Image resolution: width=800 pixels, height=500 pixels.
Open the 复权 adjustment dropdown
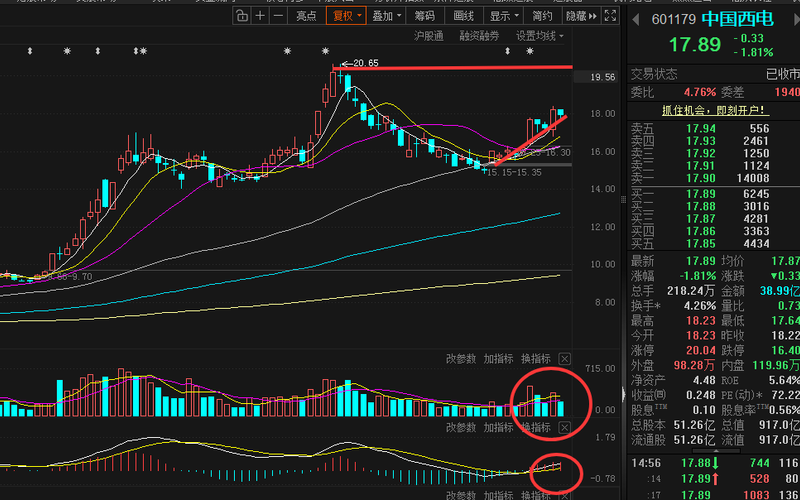(346, 16)
